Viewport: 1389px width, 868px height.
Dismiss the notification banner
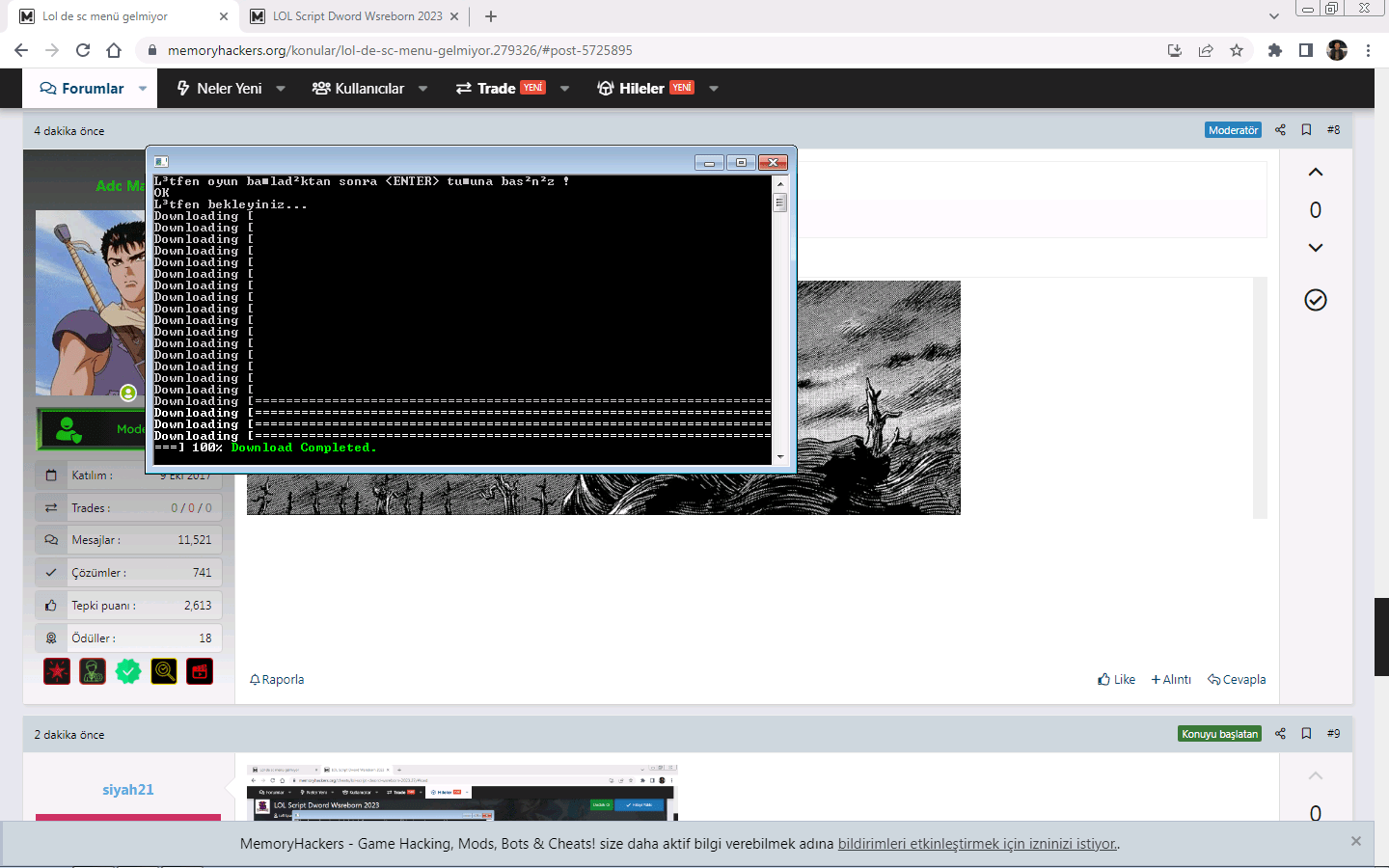point(1356,841)
